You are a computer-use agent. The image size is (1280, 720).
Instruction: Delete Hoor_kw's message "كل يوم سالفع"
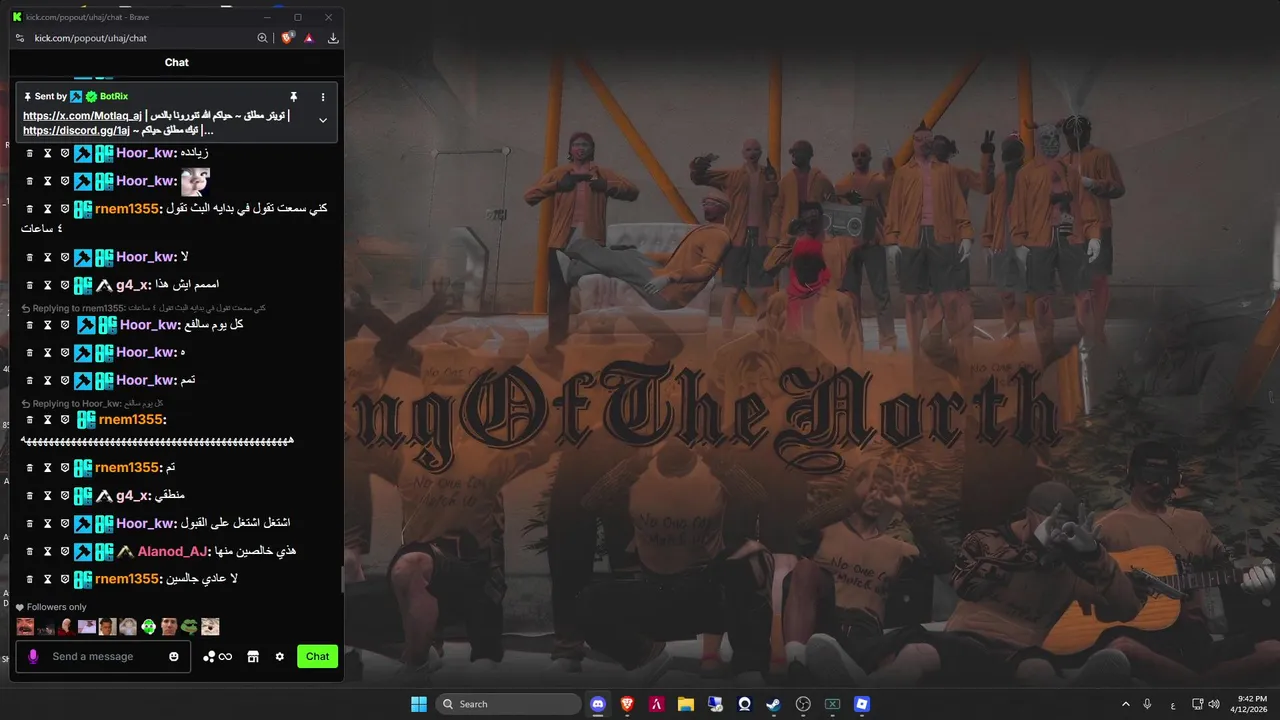(x=30, y=325)
